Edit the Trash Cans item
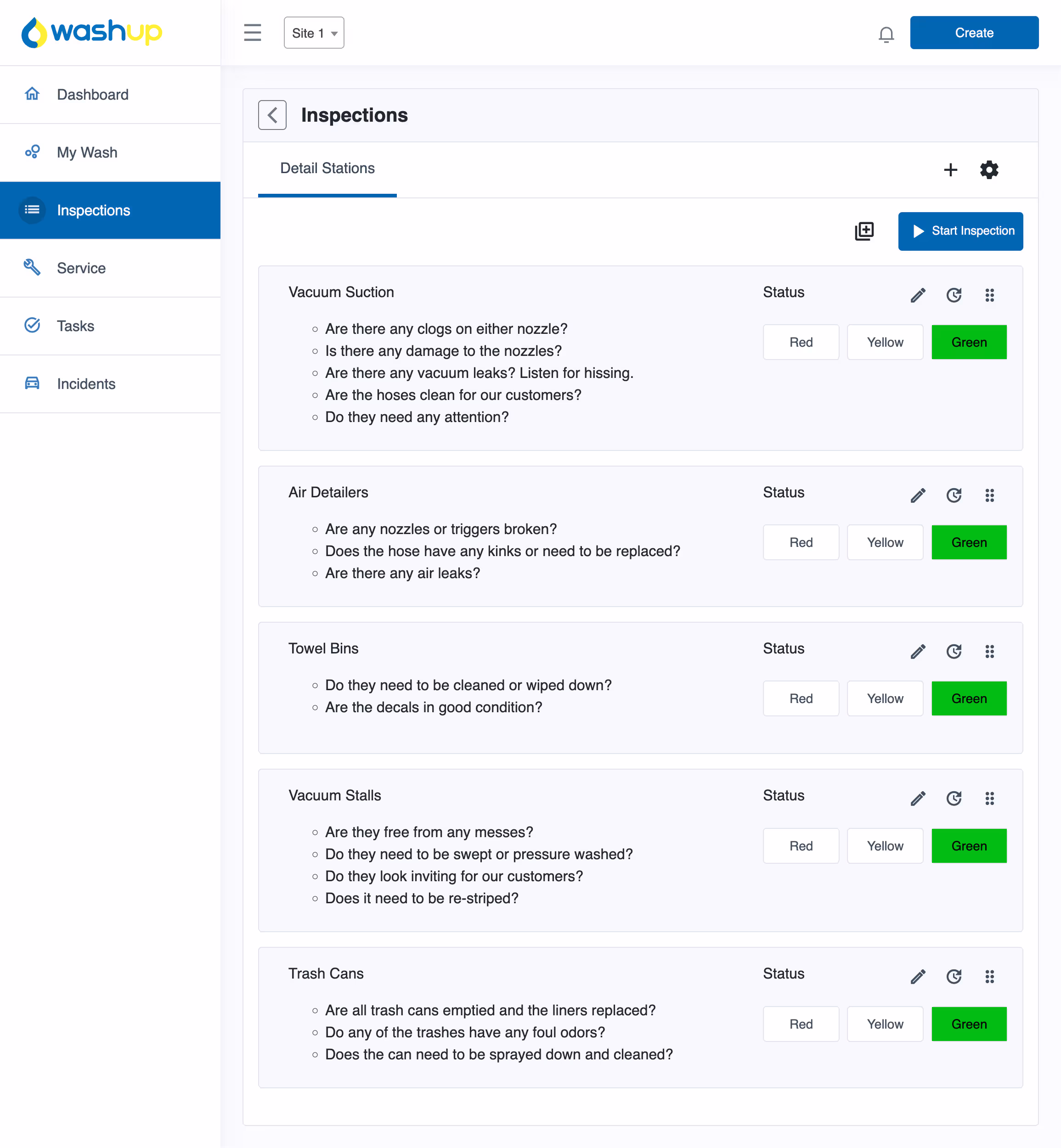The width and height of the screenshot is (1061, 1148). tap(918, 976)
